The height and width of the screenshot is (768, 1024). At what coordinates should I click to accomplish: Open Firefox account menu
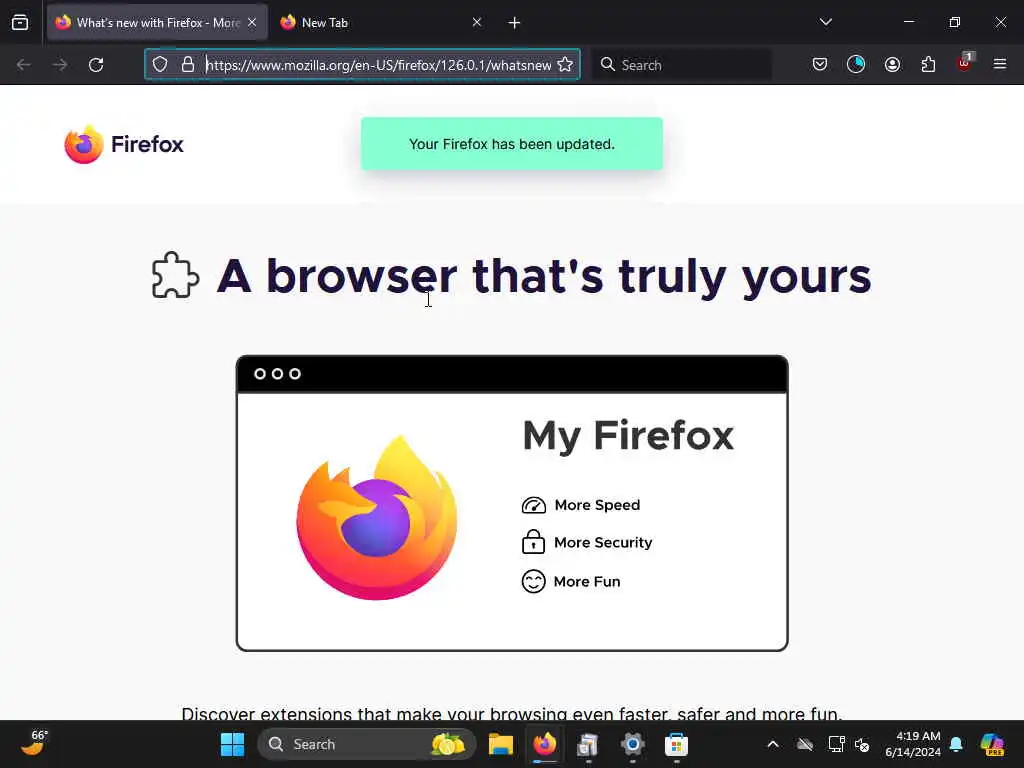tap(892, 64)
